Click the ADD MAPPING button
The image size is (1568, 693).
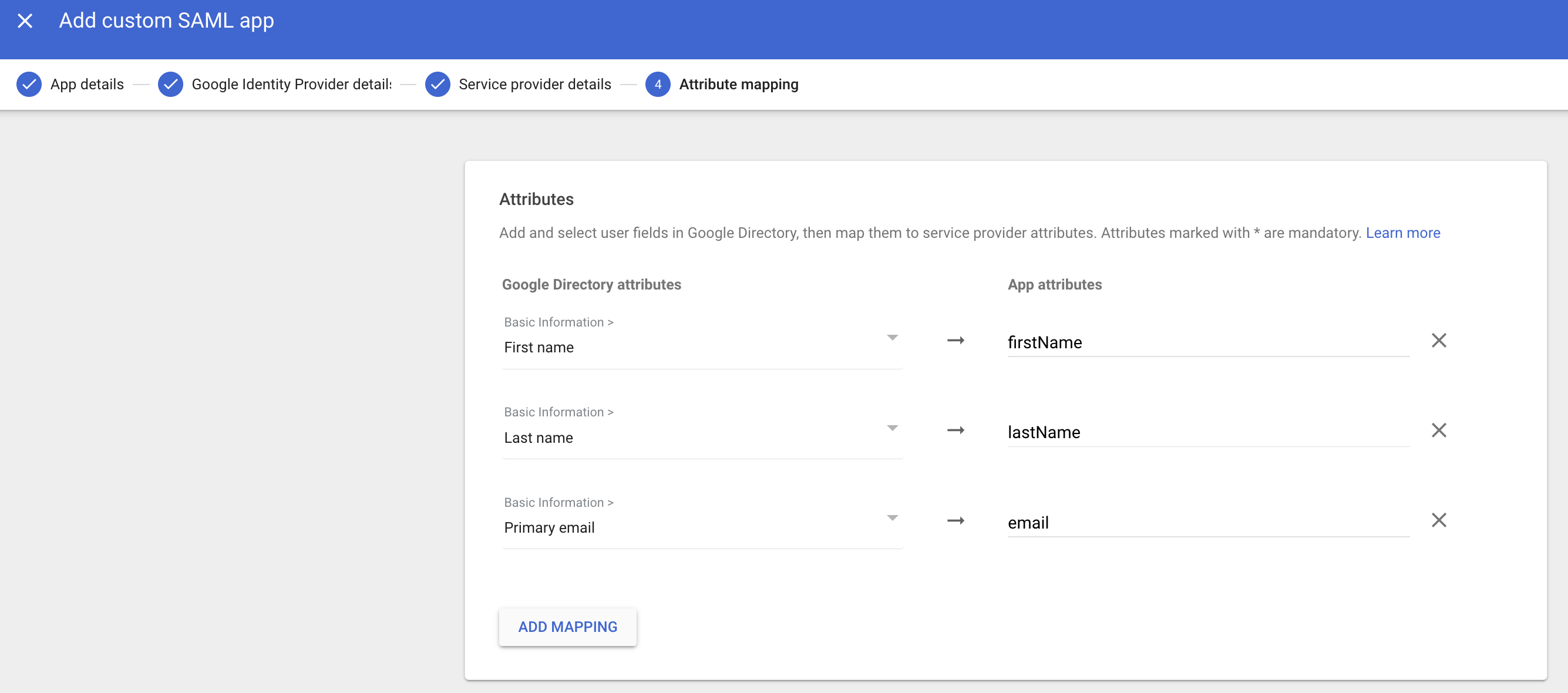pos(567,626)
